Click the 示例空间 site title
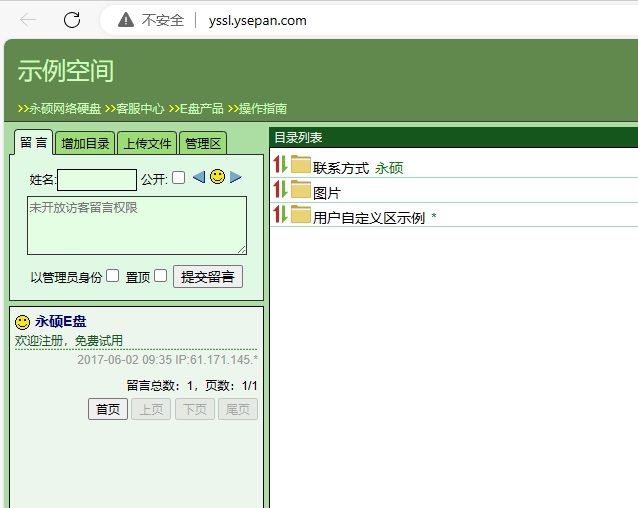 [66, 71]
